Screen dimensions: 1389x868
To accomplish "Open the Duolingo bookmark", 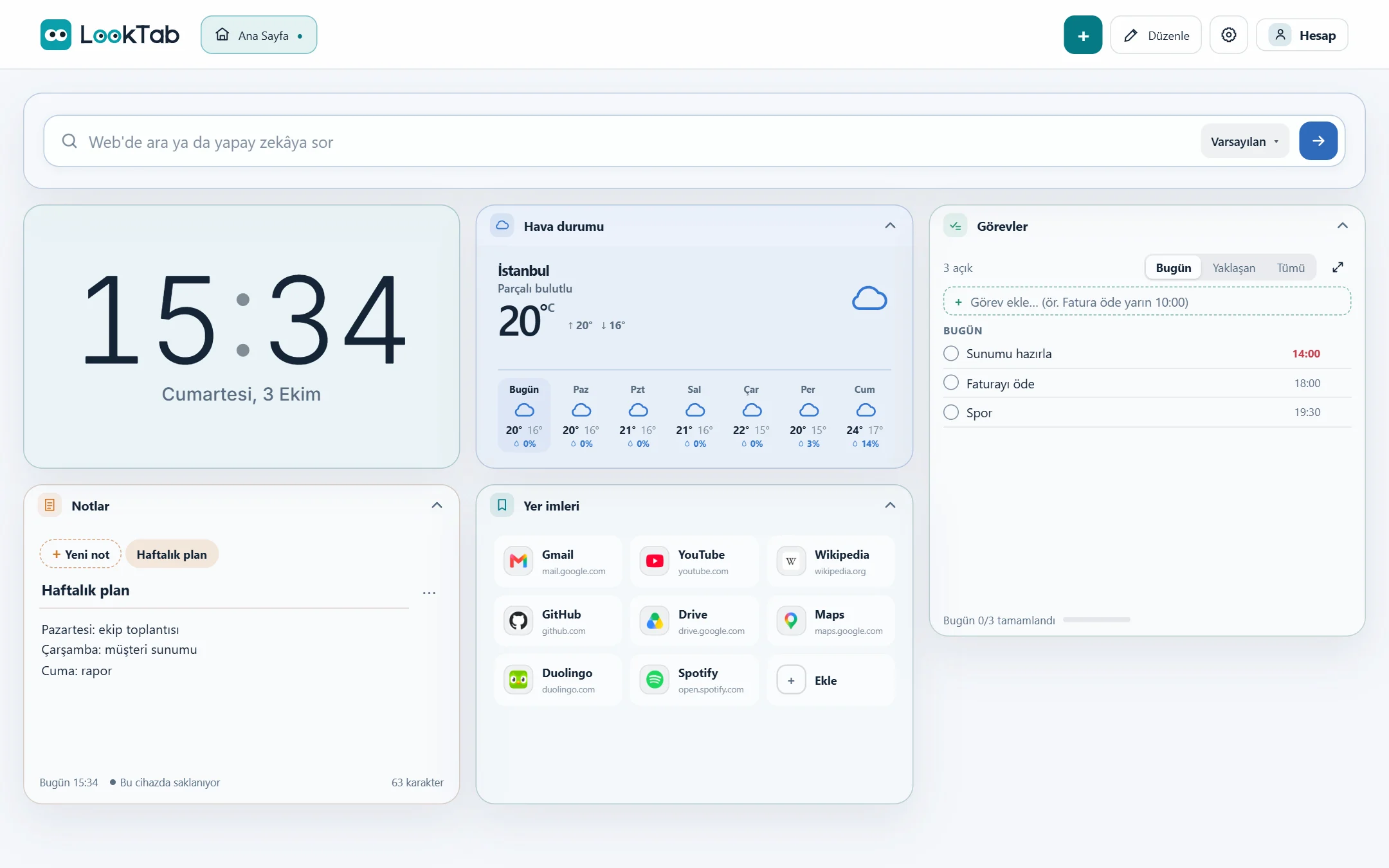I will click(x=558, y=680).
